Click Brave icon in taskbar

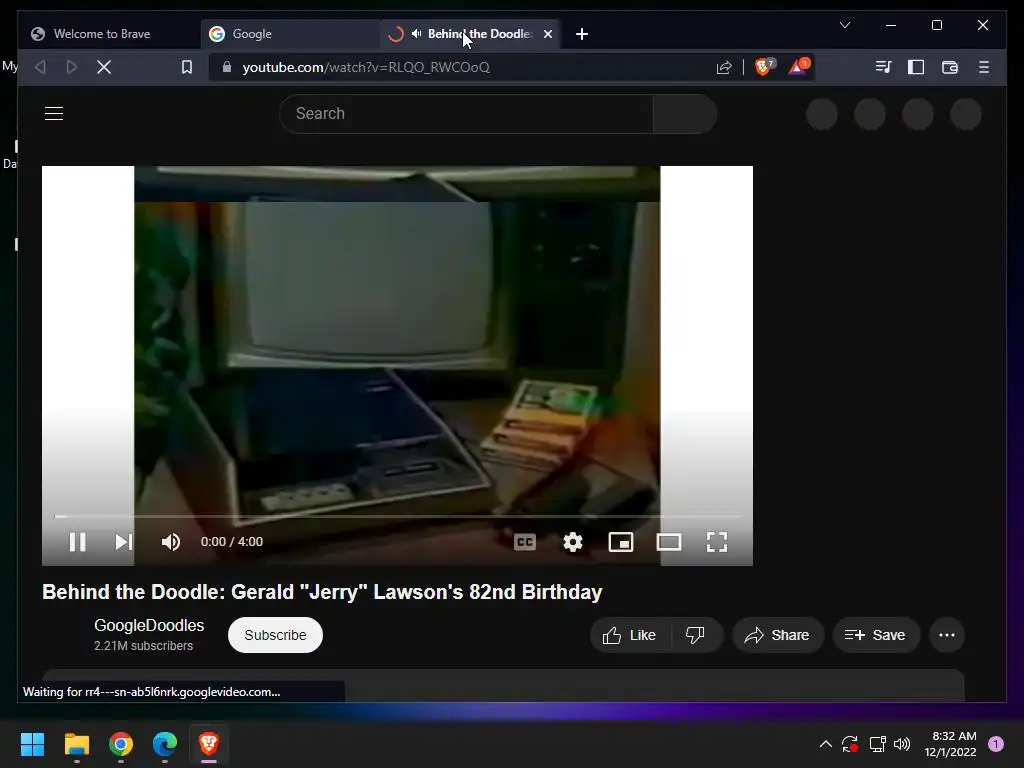(x=208, y=744)
